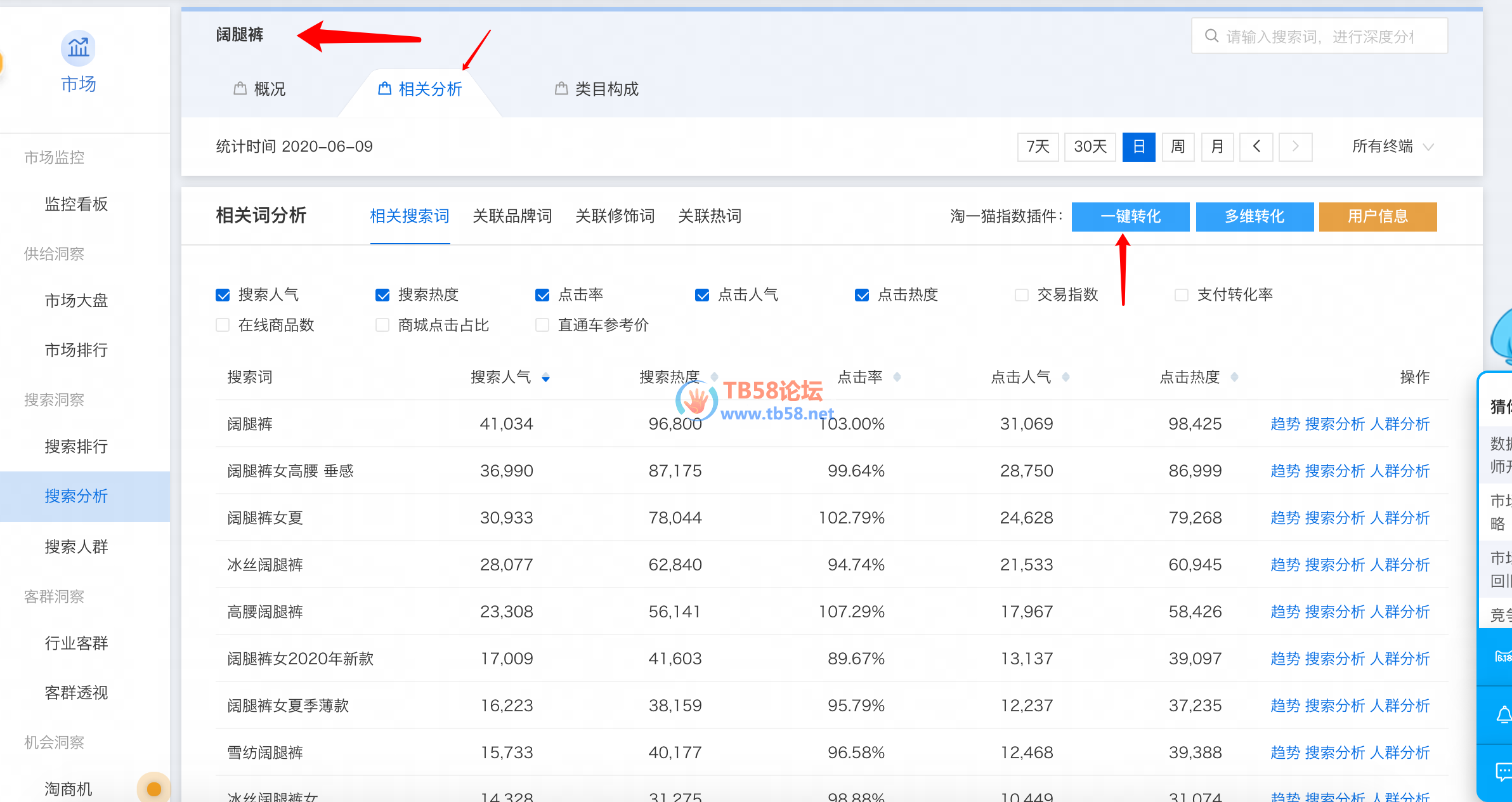
Task: Open the chat message icon on right panel
Action: (1503, 772)
